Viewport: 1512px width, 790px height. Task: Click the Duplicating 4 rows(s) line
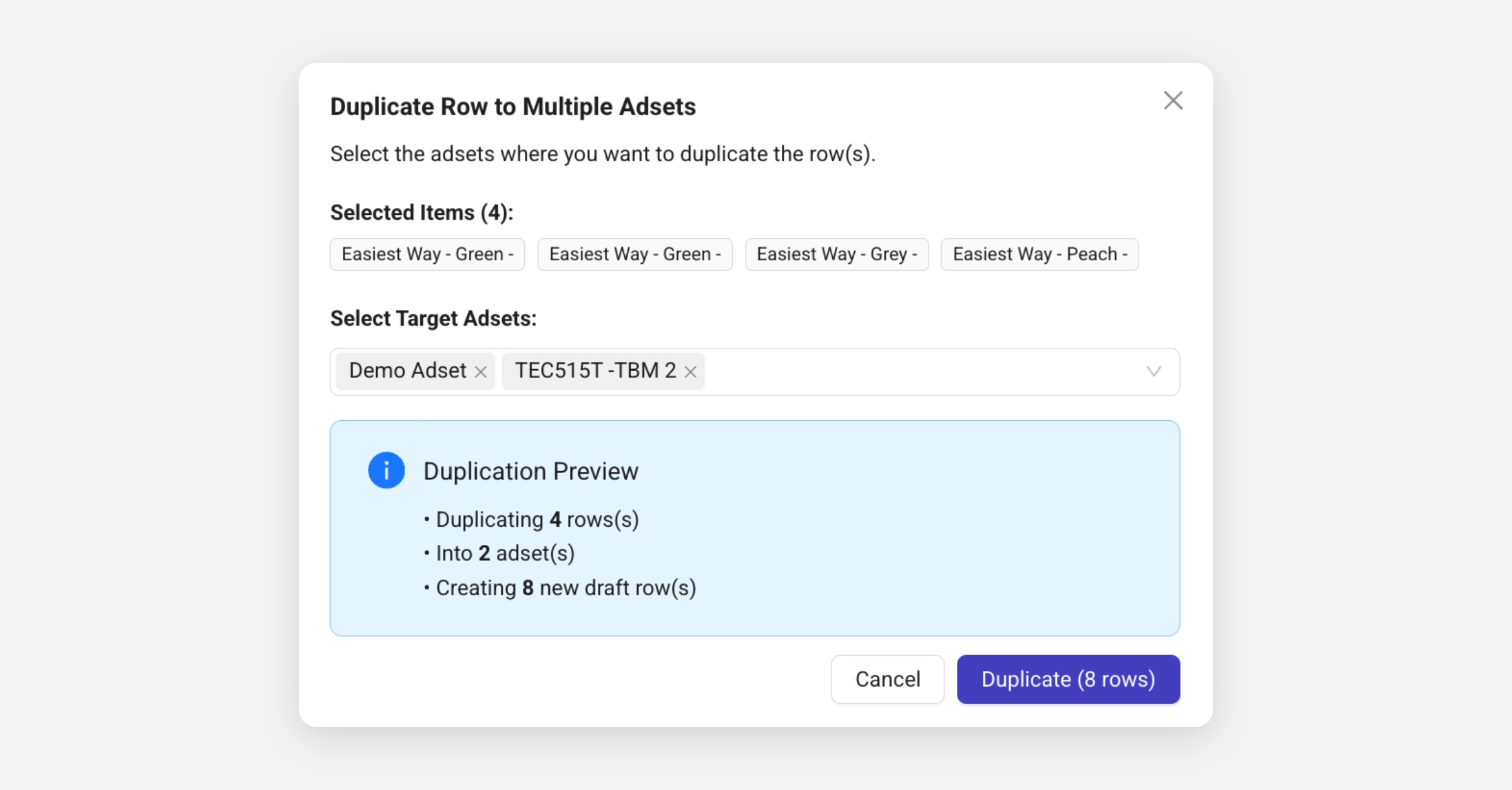click(x=537, y=520)
